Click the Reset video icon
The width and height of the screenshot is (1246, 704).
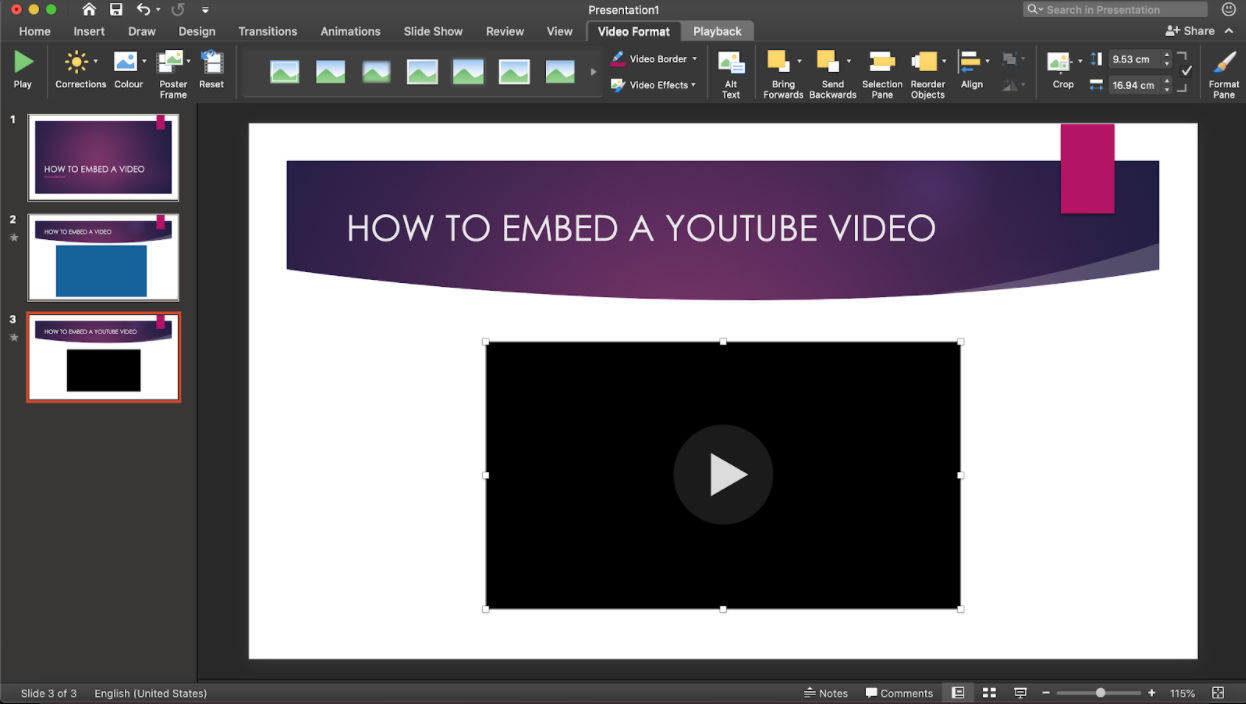(211, 70)
